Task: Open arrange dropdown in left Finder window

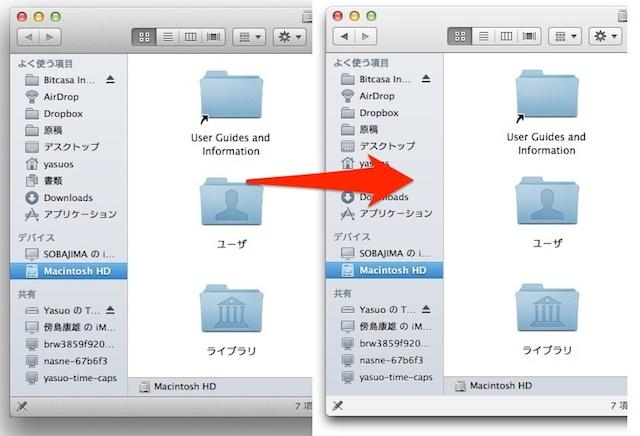Action: tap(249, 37)
